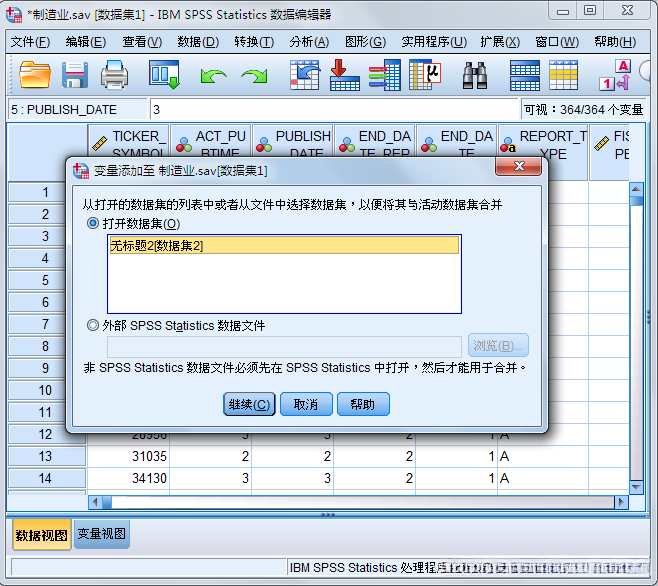Select row header 13
Screen dimensions: 658x586
pos(47,456)
